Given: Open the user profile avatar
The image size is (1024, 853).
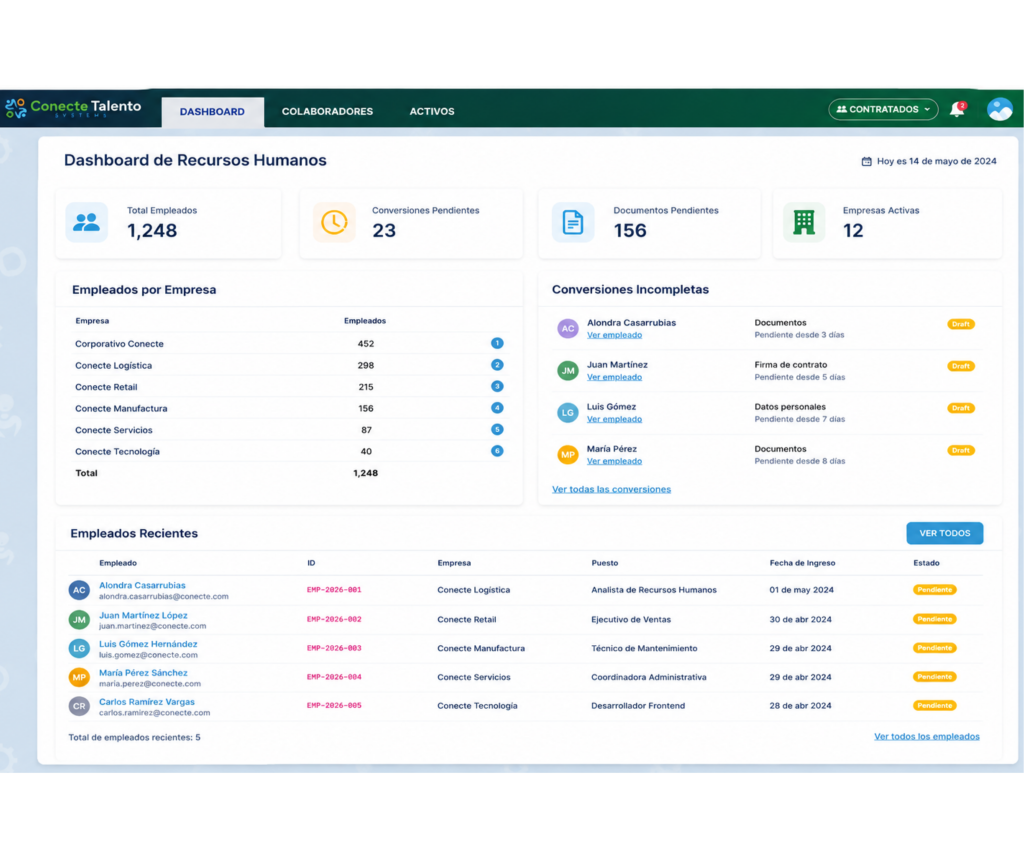Looking at the screenshot, I should pyautogui.click(x=999, y=109).
